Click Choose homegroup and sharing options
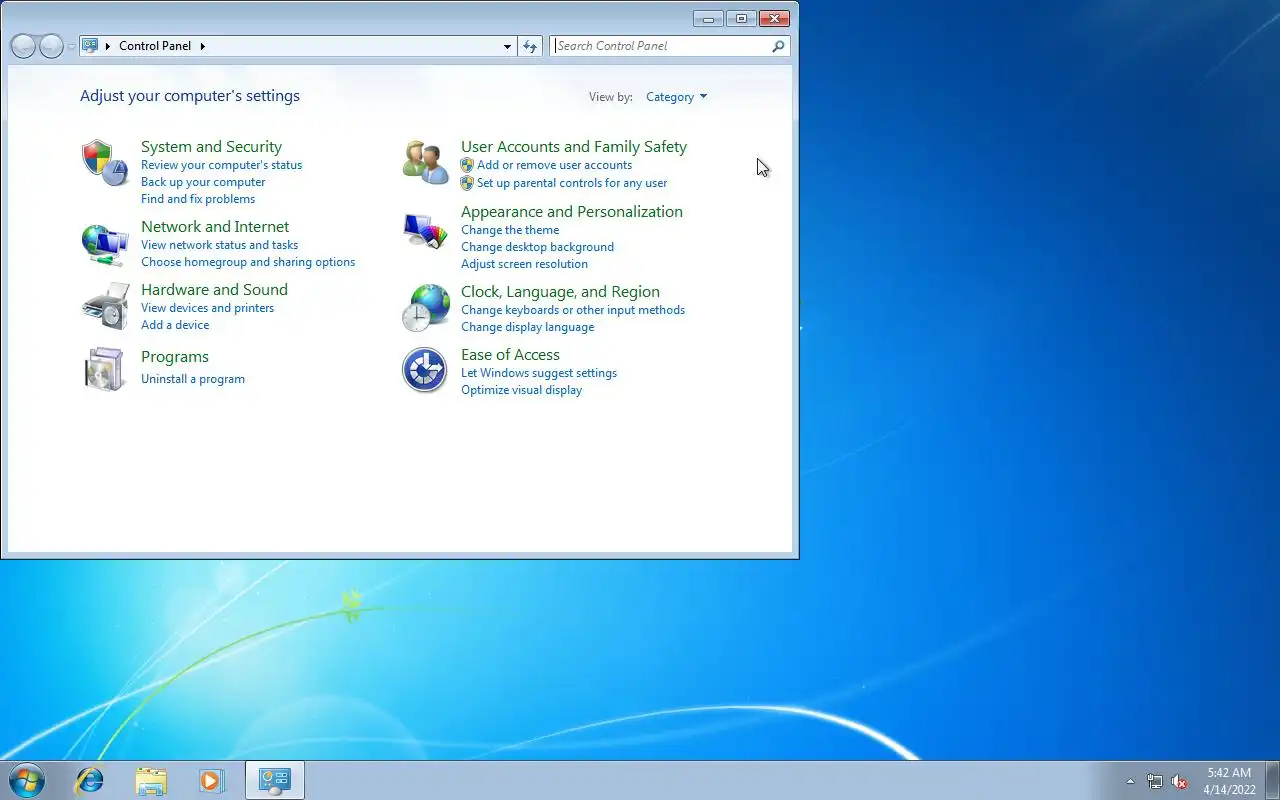 tap(248, 262)
